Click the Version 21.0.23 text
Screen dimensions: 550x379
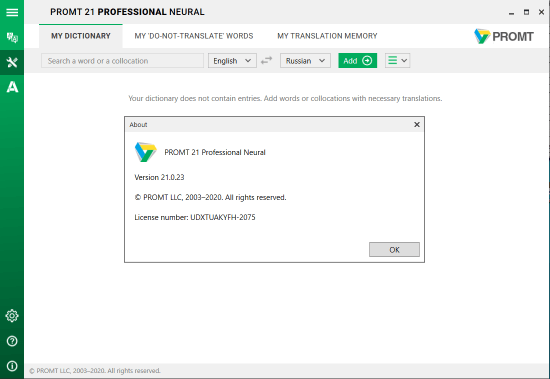[x=159, y=177]
